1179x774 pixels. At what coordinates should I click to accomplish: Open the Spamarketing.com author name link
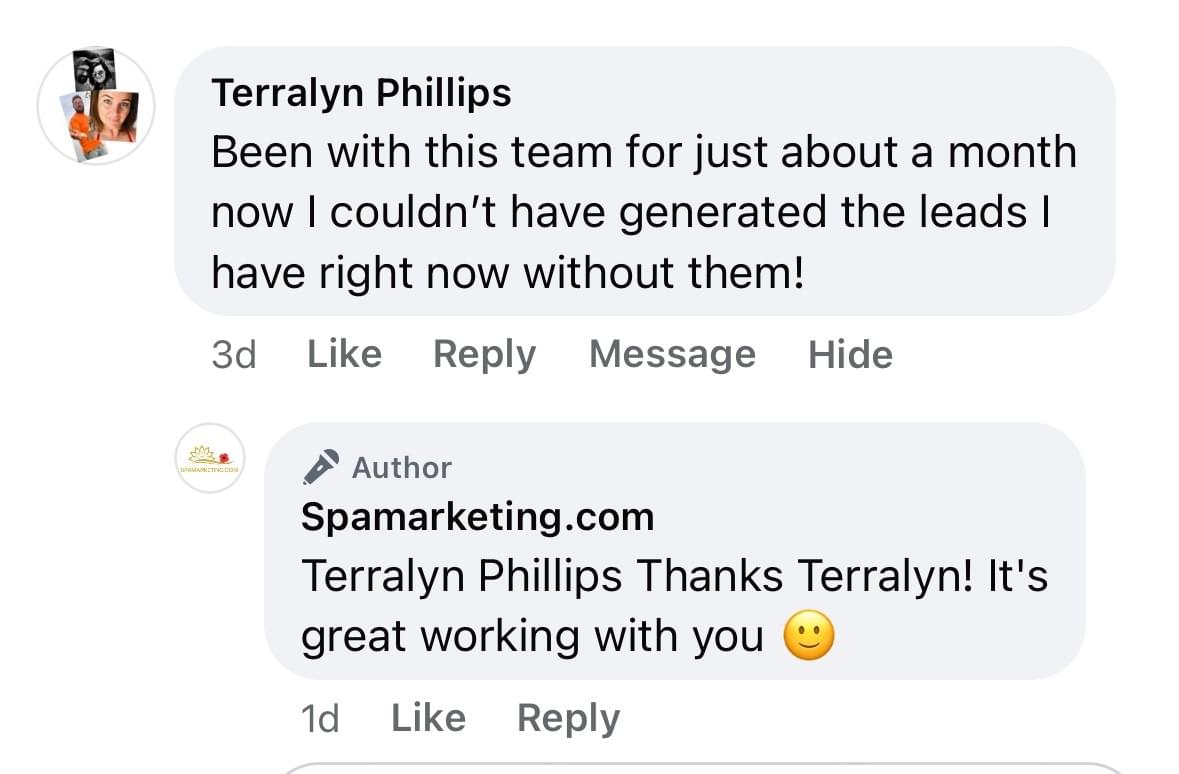[x=477, y=517]
